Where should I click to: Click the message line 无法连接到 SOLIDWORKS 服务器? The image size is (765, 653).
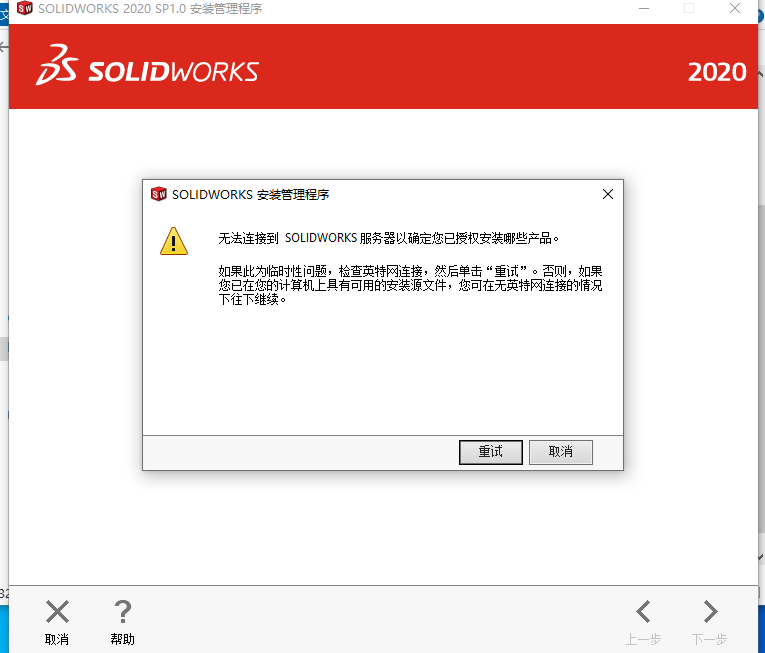click(388, 238)
